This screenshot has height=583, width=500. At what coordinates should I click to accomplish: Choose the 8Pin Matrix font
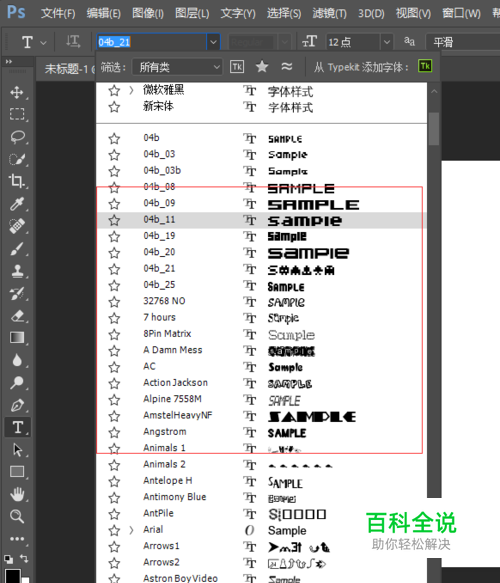point(261,334)
